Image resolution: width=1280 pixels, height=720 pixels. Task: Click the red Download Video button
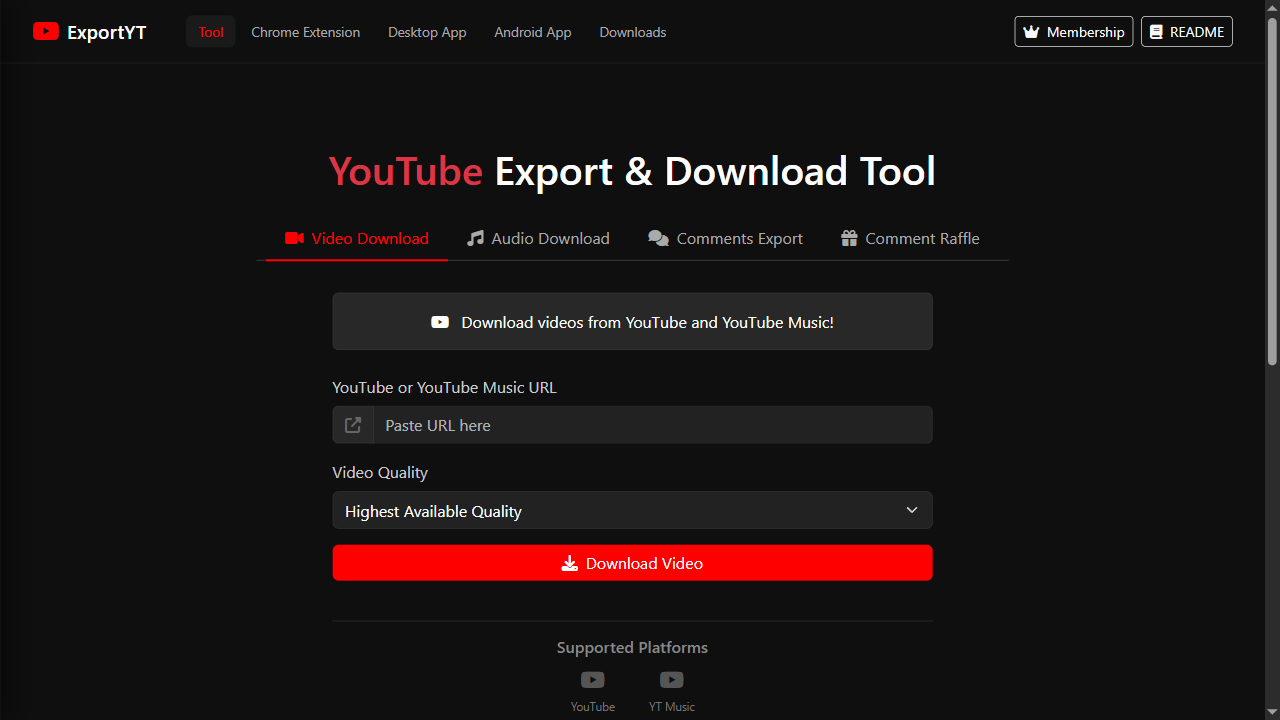[x=632, y=563]
